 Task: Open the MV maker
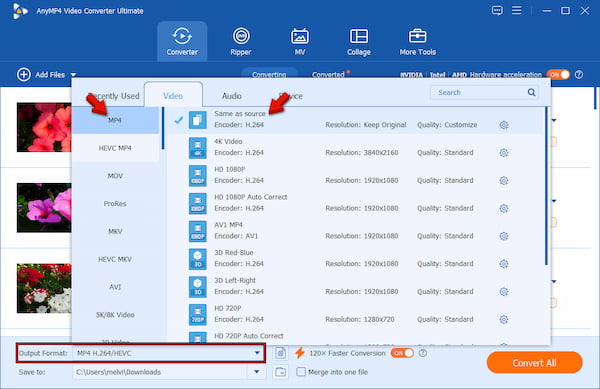click(x=300, y=41)
